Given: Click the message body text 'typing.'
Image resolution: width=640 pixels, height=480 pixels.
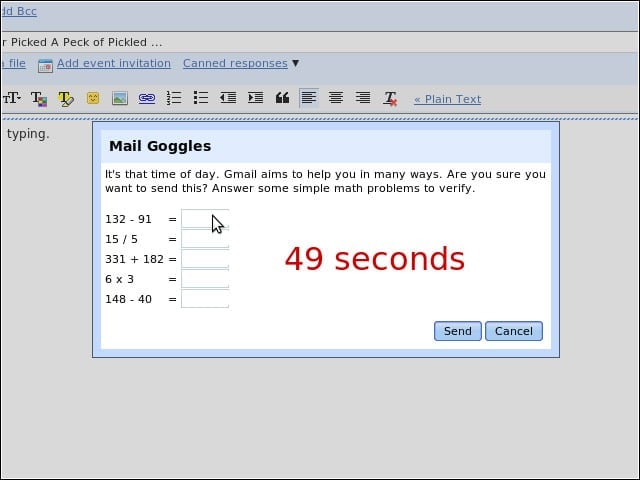Looking at the screenshot, I should pos(28,134).
